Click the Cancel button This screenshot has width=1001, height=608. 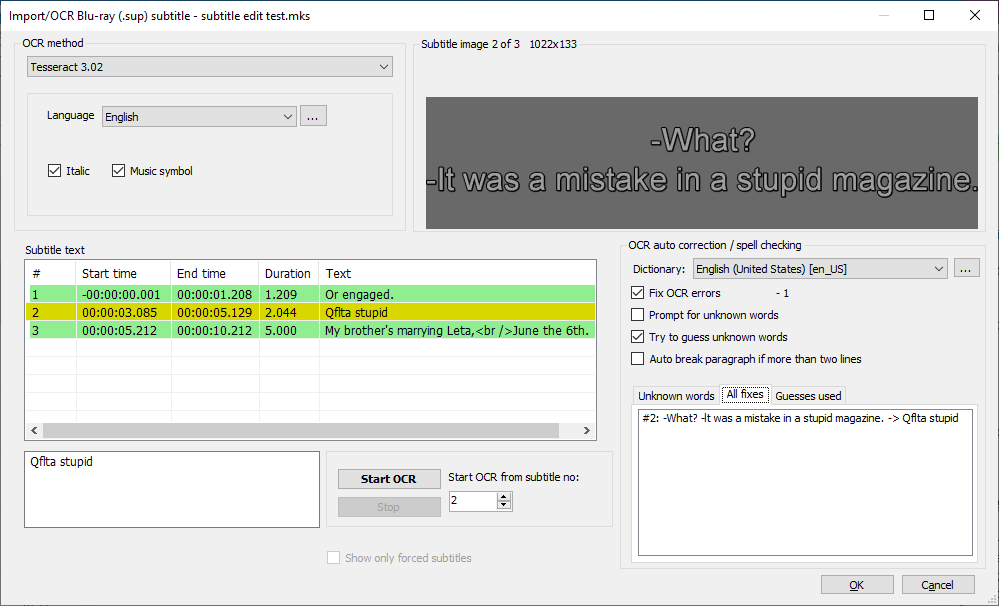938,585
